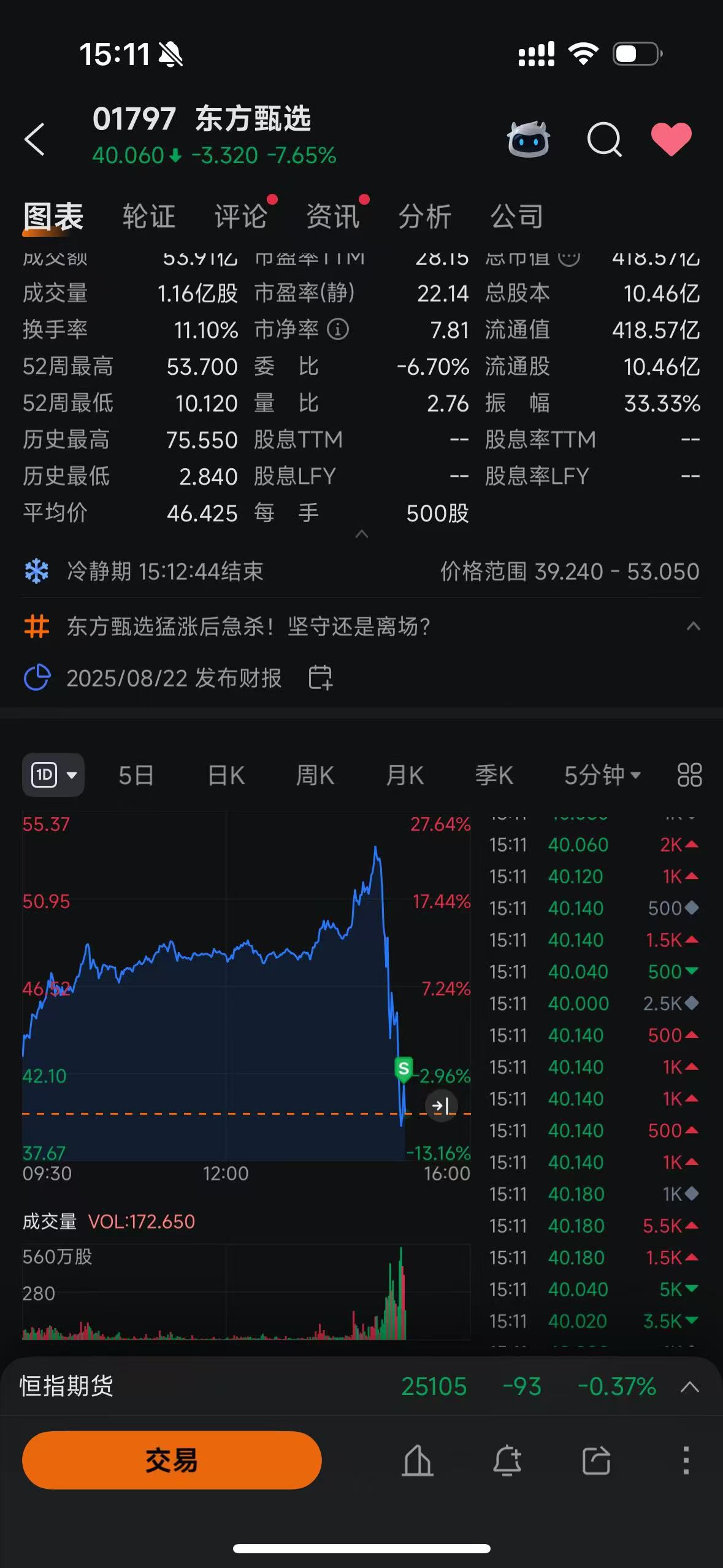Image resolution: width=723 pixels, height=1568 pixels.
Task: Open the 5分钟 interval dropdown
Action: 603,775
